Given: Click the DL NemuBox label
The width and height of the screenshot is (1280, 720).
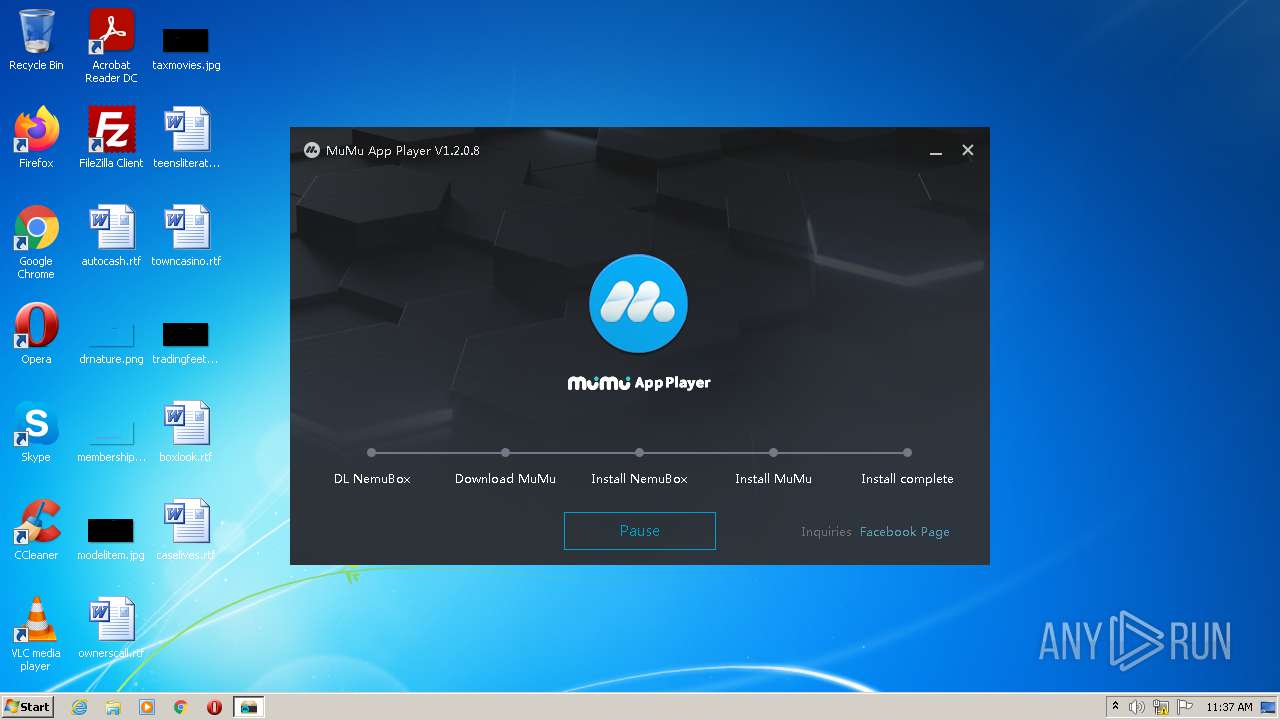Looking at the screenshot, I should pyautogui.click(x=372, y=479).
